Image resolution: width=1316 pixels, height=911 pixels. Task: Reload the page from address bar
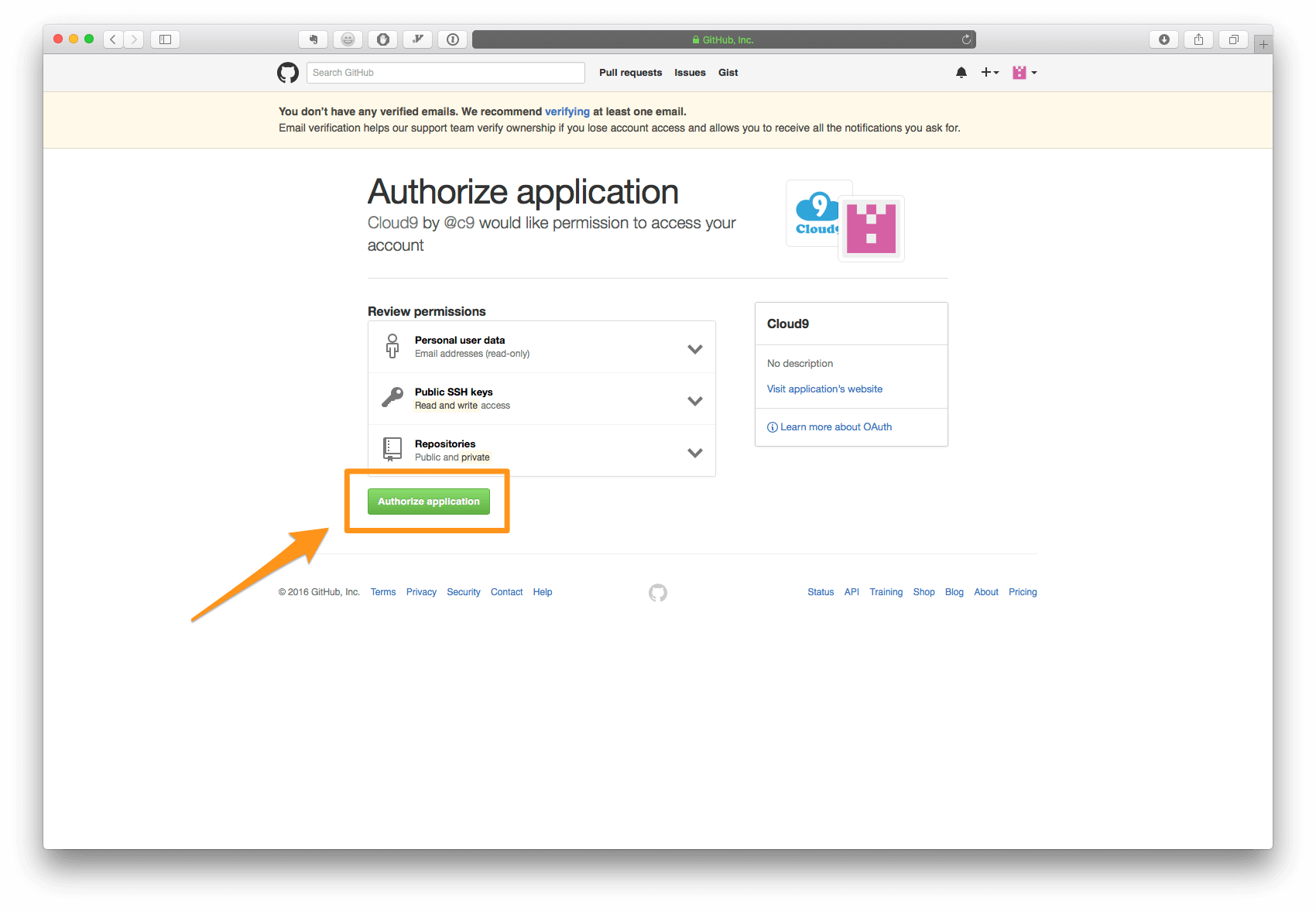click(x=966, y=39)
